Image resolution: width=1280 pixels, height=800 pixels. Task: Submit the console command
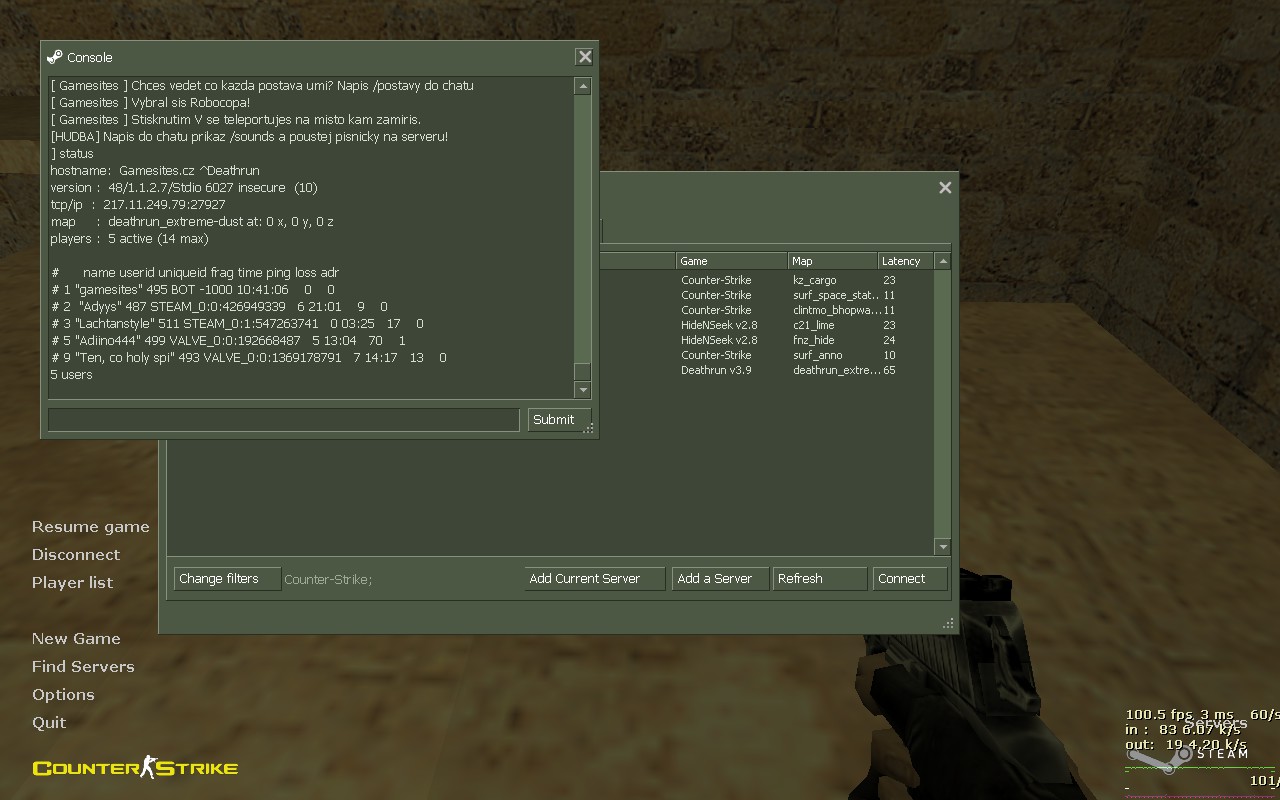(x=559, y=420)
